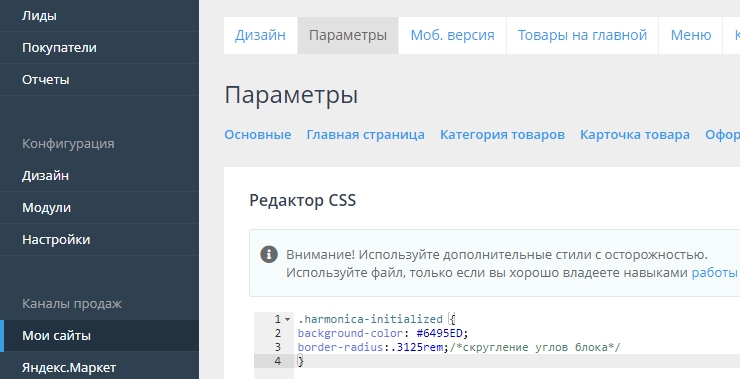Go to Отчеты in sidebar
The image size is (740, 379).
point(45,79)
